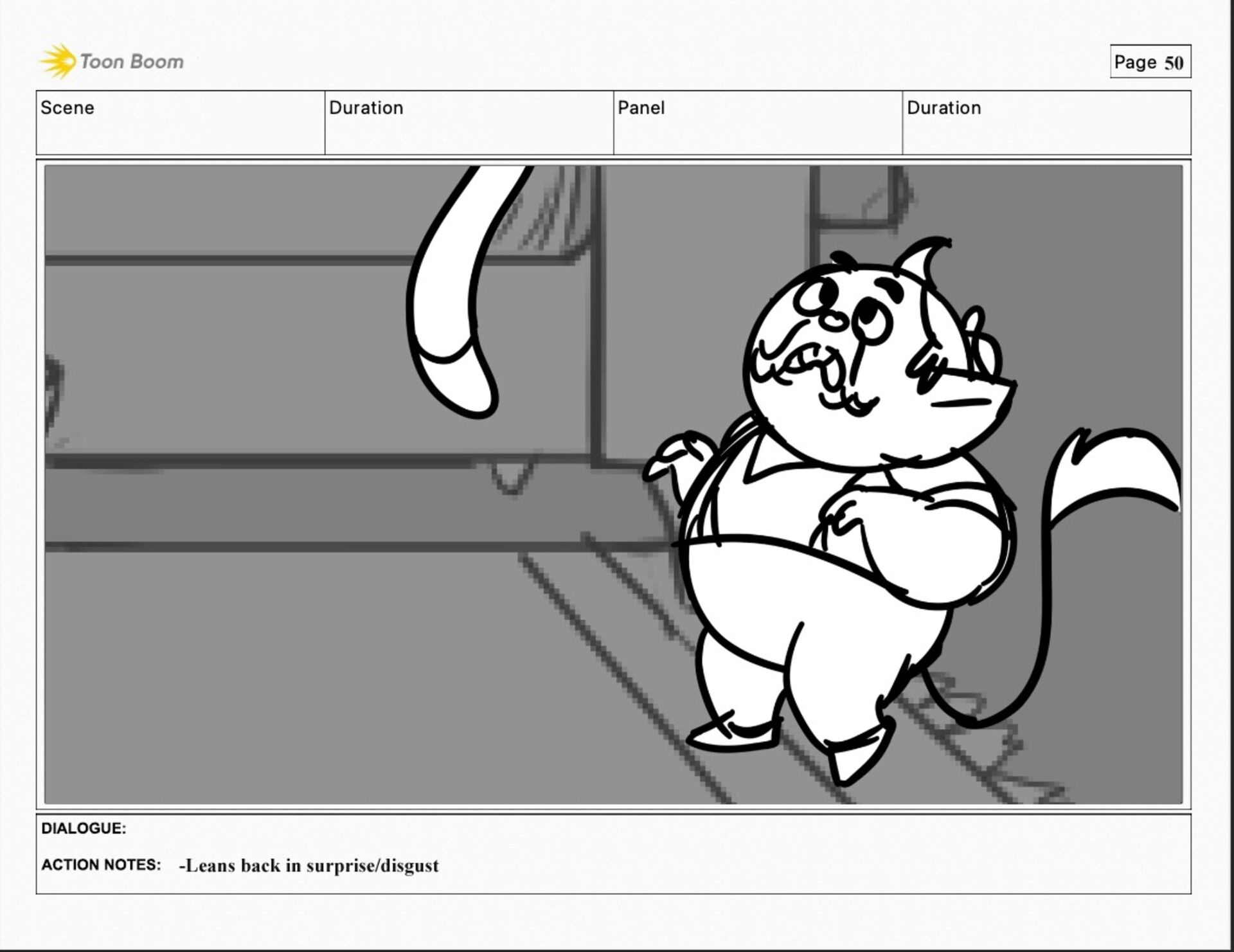Viewport: 1234px width, 952px height.
Task: Click the text 'Leans back in surprise/disgust'
Action: (312, 866)
